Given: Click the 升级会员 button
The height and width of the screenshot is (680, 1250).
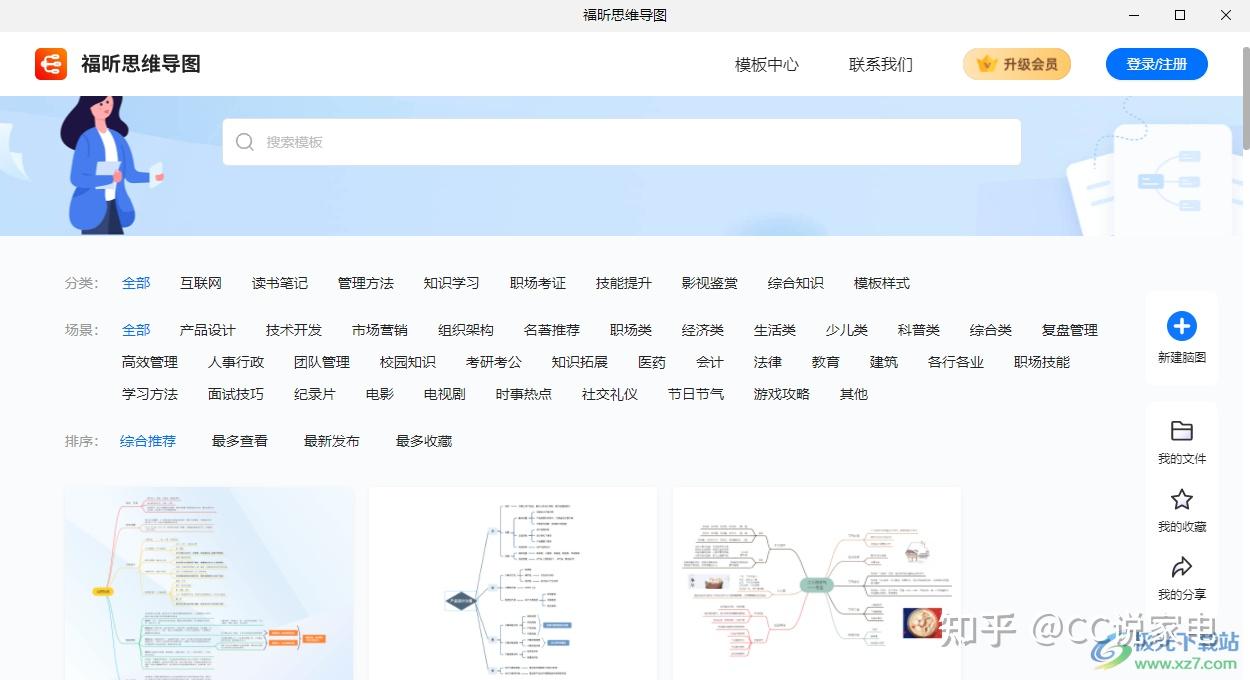Looking at the screenshot, I should point(1017,63).
